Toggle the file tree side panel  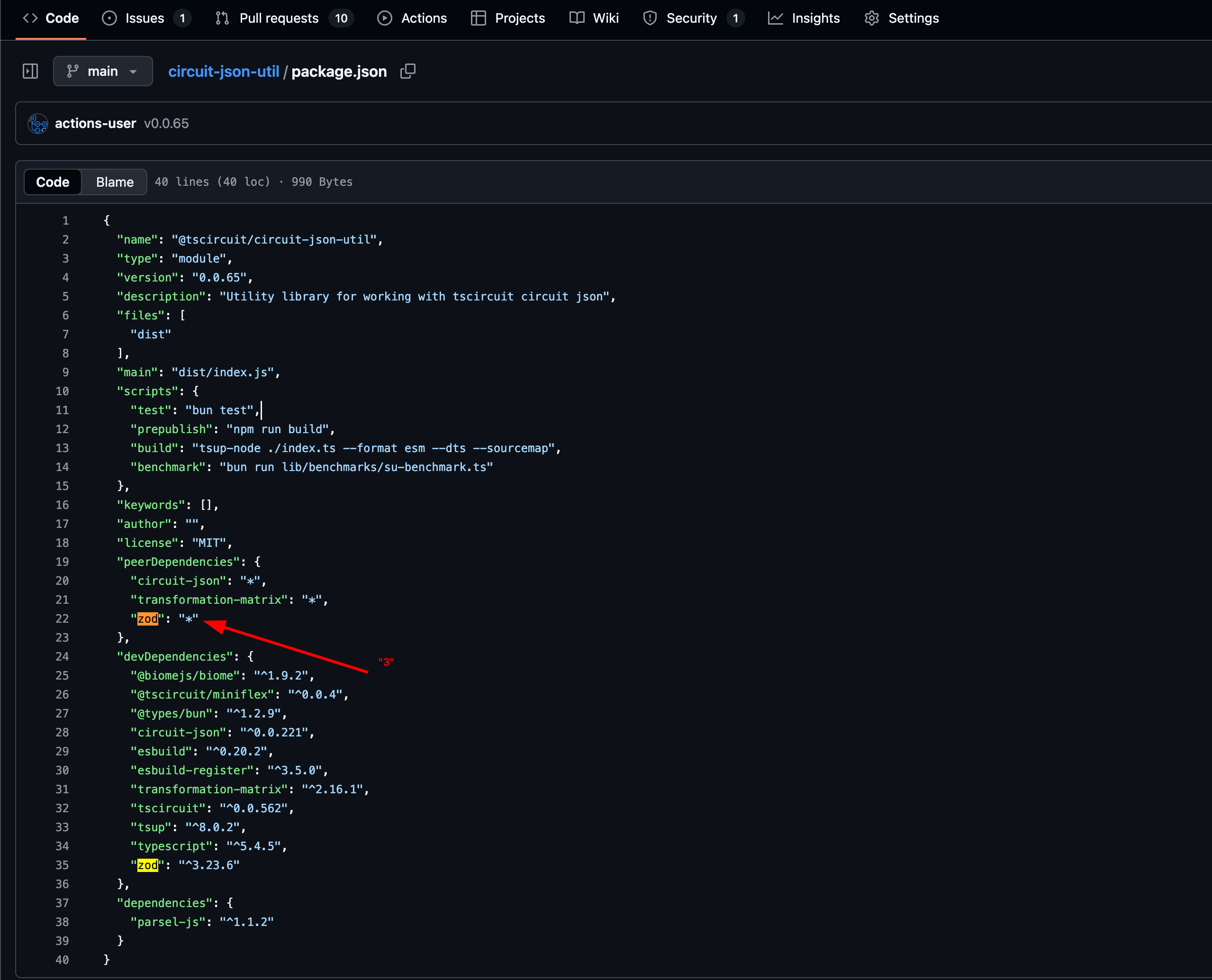(x=30, y=71)
